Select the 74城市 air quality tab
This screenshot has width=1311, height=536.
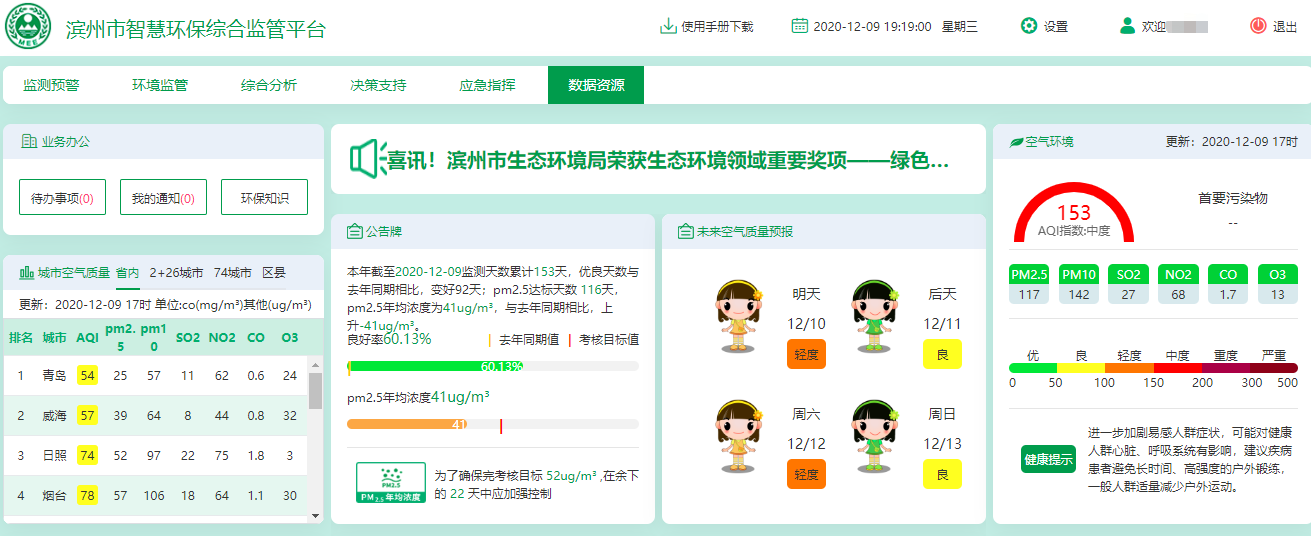point(233,272)
